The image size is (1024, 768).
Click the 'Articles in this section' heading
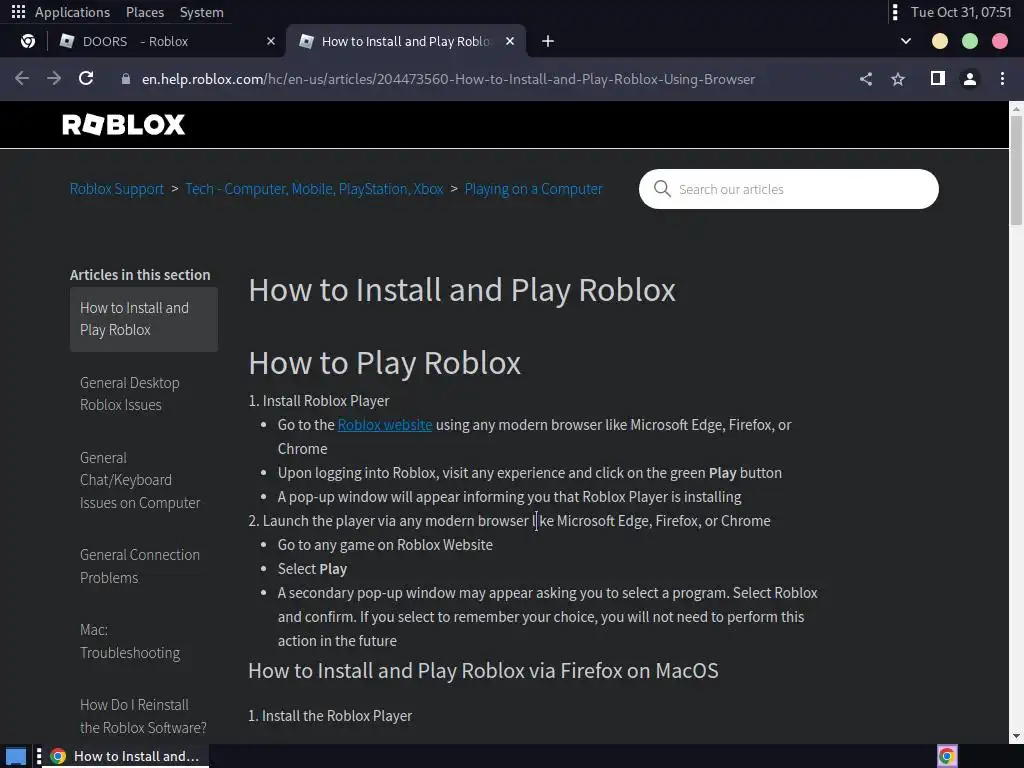140,275
